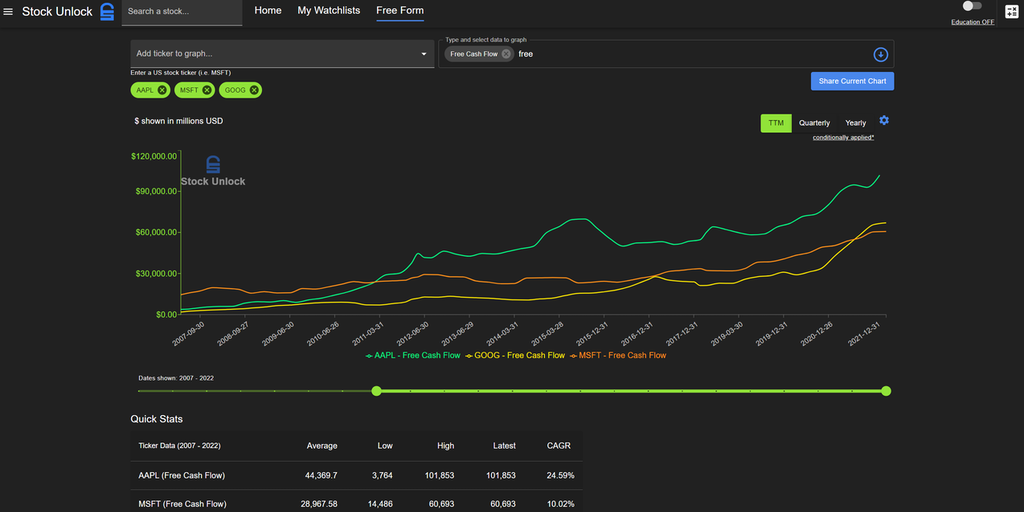Open chart settings gear icon

(884, 121)
